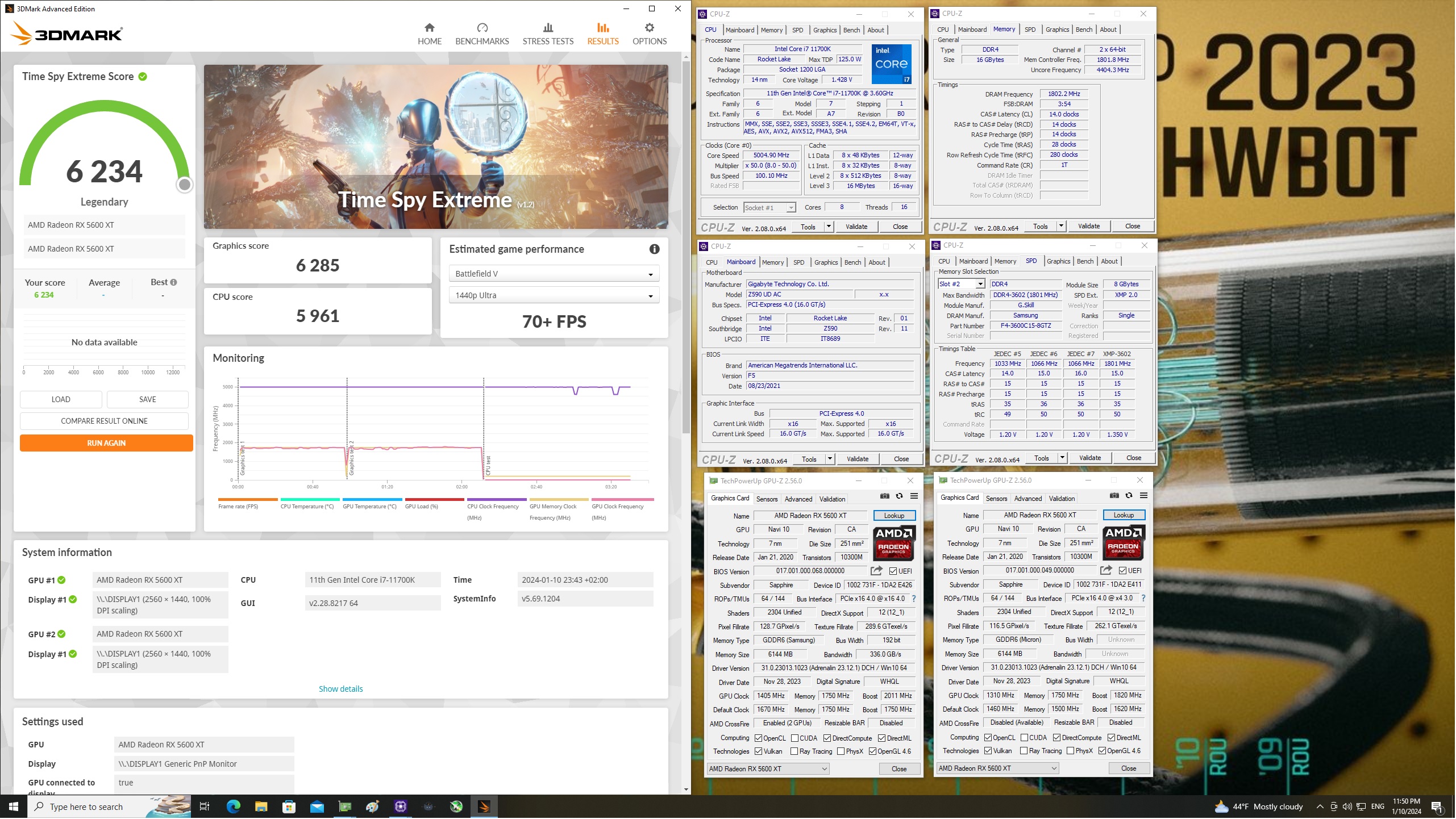Open 3DMark HOME page icon
1456x819 pixels.
pos(430,28)
